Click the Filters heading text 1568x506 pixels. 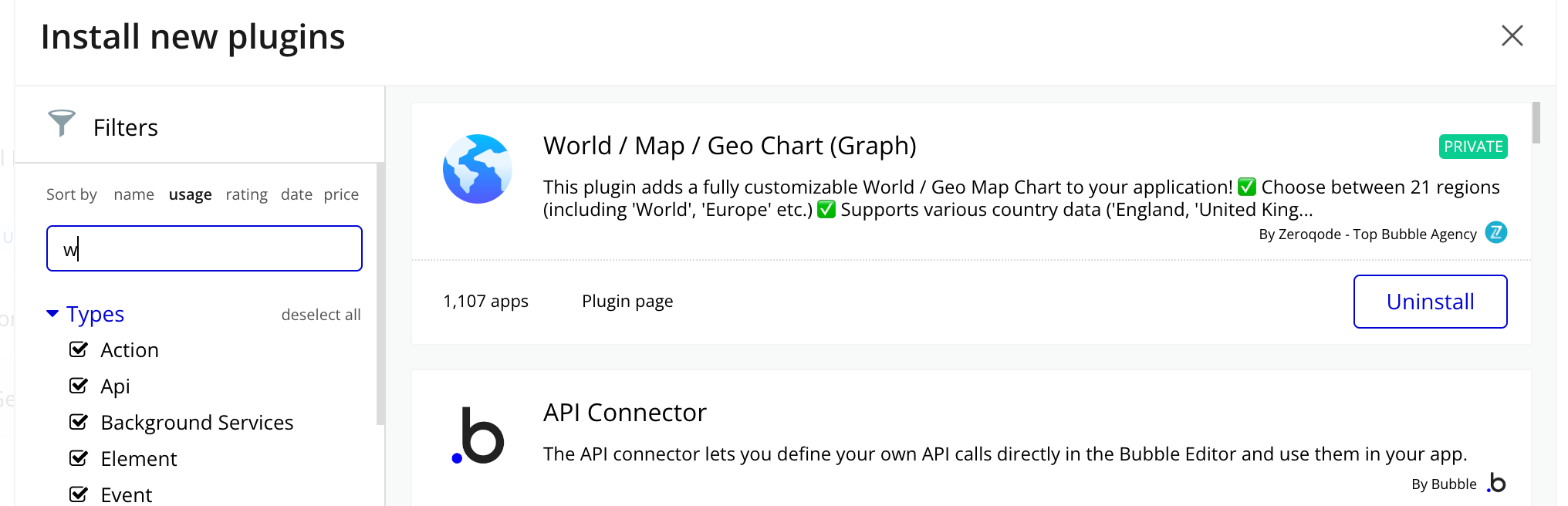tap(126, 127)
